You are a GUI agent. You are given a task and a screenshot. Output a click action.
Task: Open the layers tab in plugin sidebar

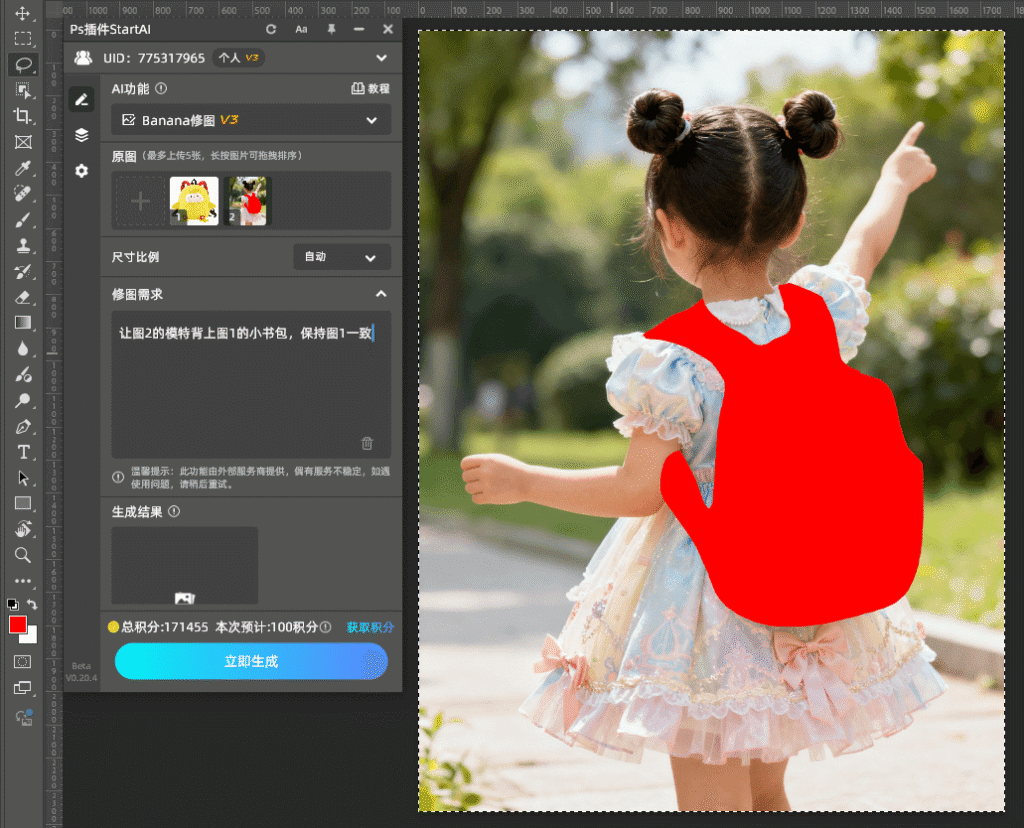tap(82, 135)
